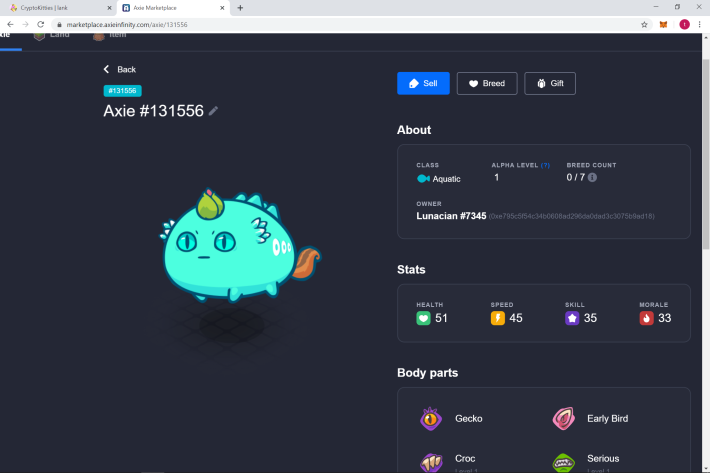This screenshot has width=710, height=473.
Task: Click the Morale flame icon
Action: point(646,318)
